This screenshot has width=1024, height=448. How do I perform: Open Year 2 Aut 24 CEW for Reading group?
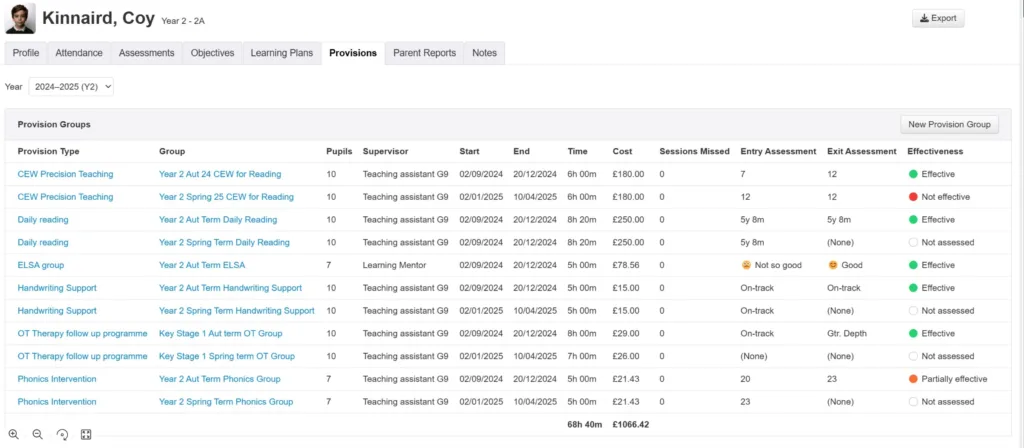click(220, 174)
